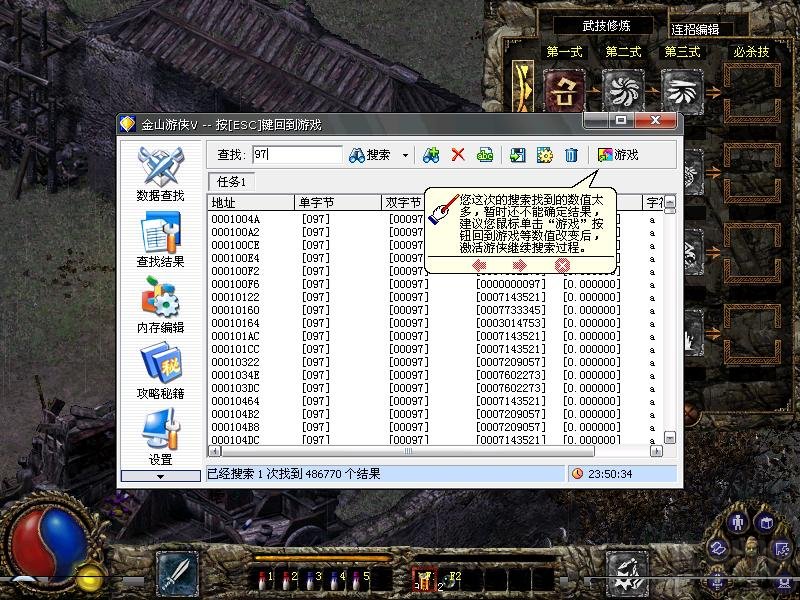Click the gear toolbar icon

(547, 156)
